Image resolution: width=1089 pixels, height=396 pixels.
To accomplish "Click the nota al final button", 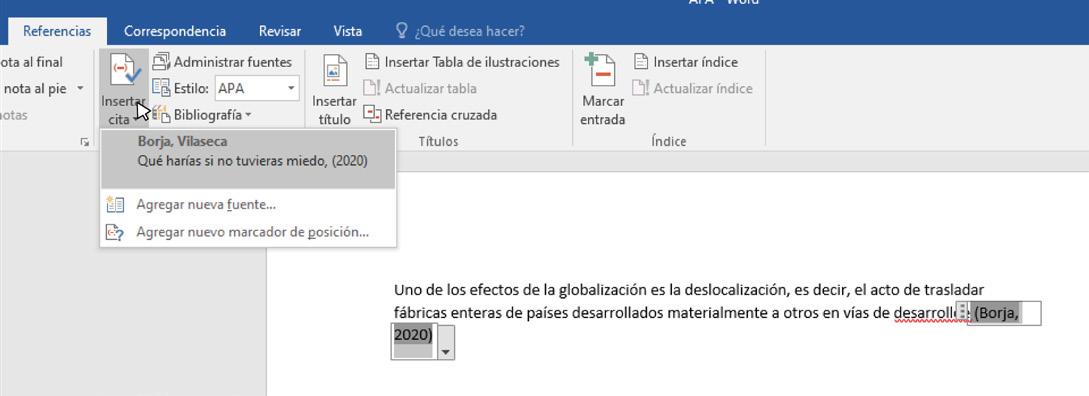I will [32, 62].
